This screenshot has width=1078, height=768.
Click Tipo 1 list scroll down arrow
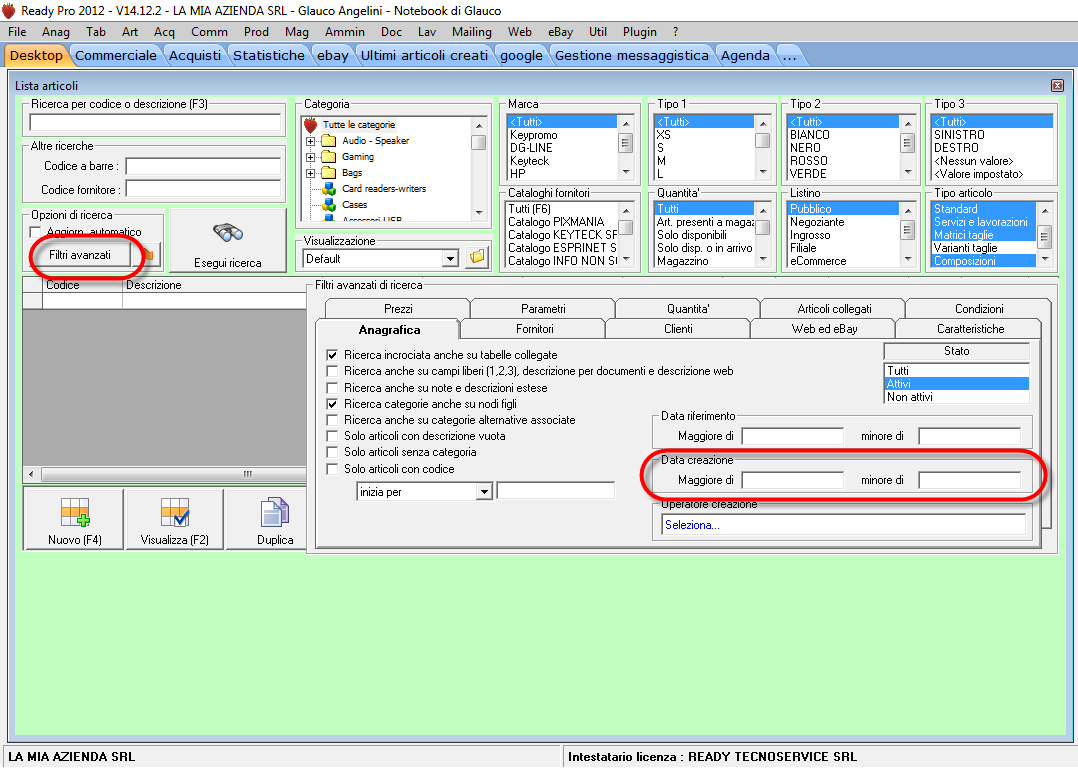pos(762,172)
